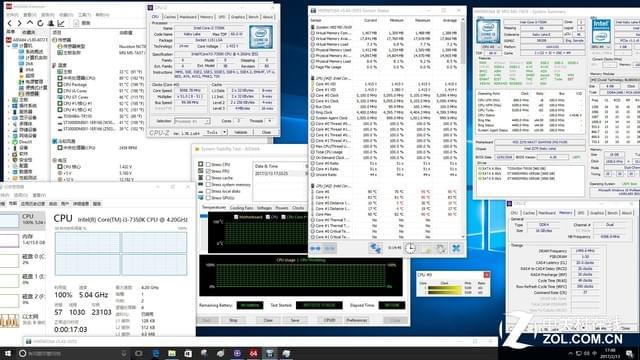
Task: Select Uncore Ratio row in HWiNFO sensors
Action: 386,175
